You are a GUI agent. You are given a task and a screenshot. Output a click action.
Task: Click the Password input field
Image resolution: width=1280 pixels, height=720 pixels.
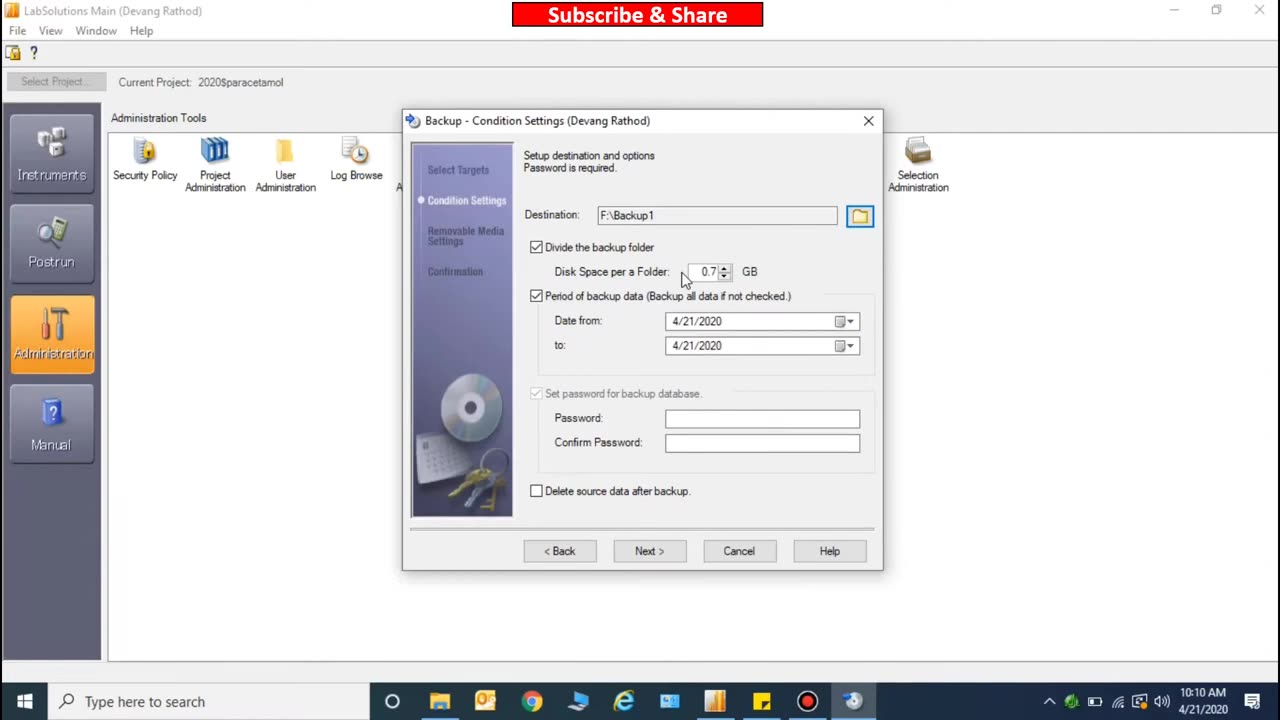coord(762,419)
